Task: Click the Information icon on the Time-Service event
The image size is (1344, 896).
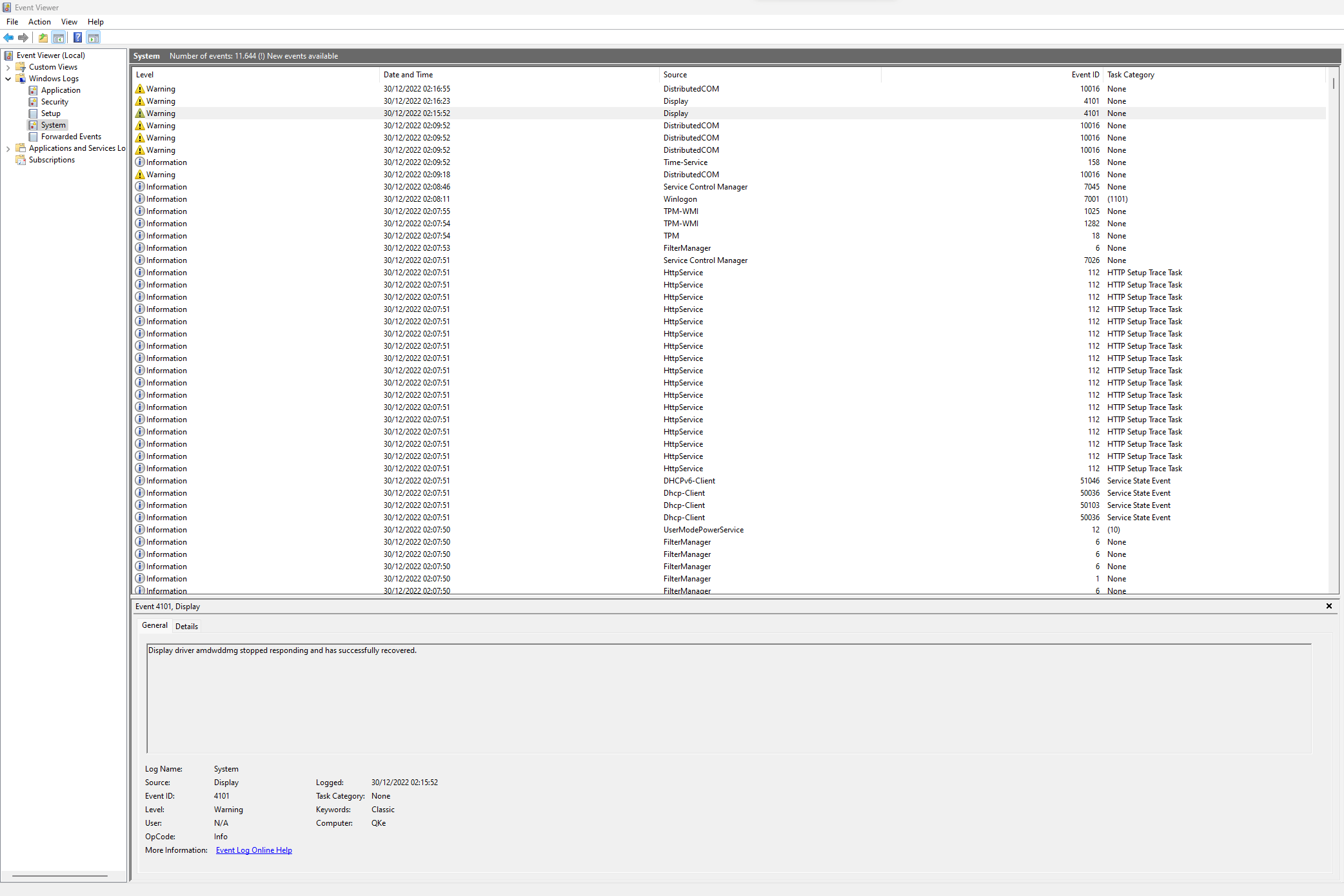Action: tap(140, 162)
